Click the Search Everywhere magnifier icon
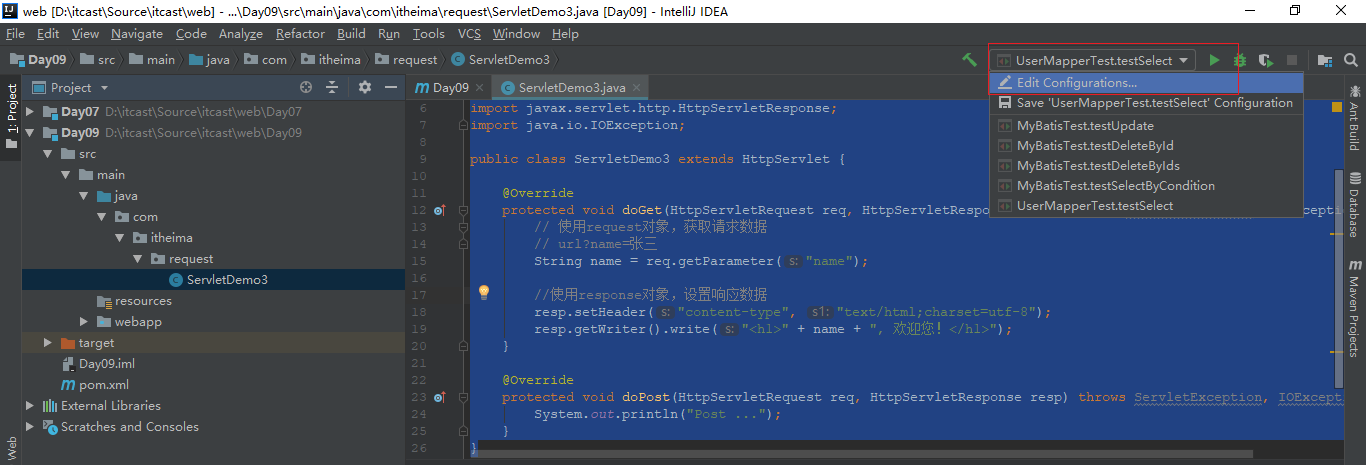Screen dimensions: 1366x465 pos(1353,60)
